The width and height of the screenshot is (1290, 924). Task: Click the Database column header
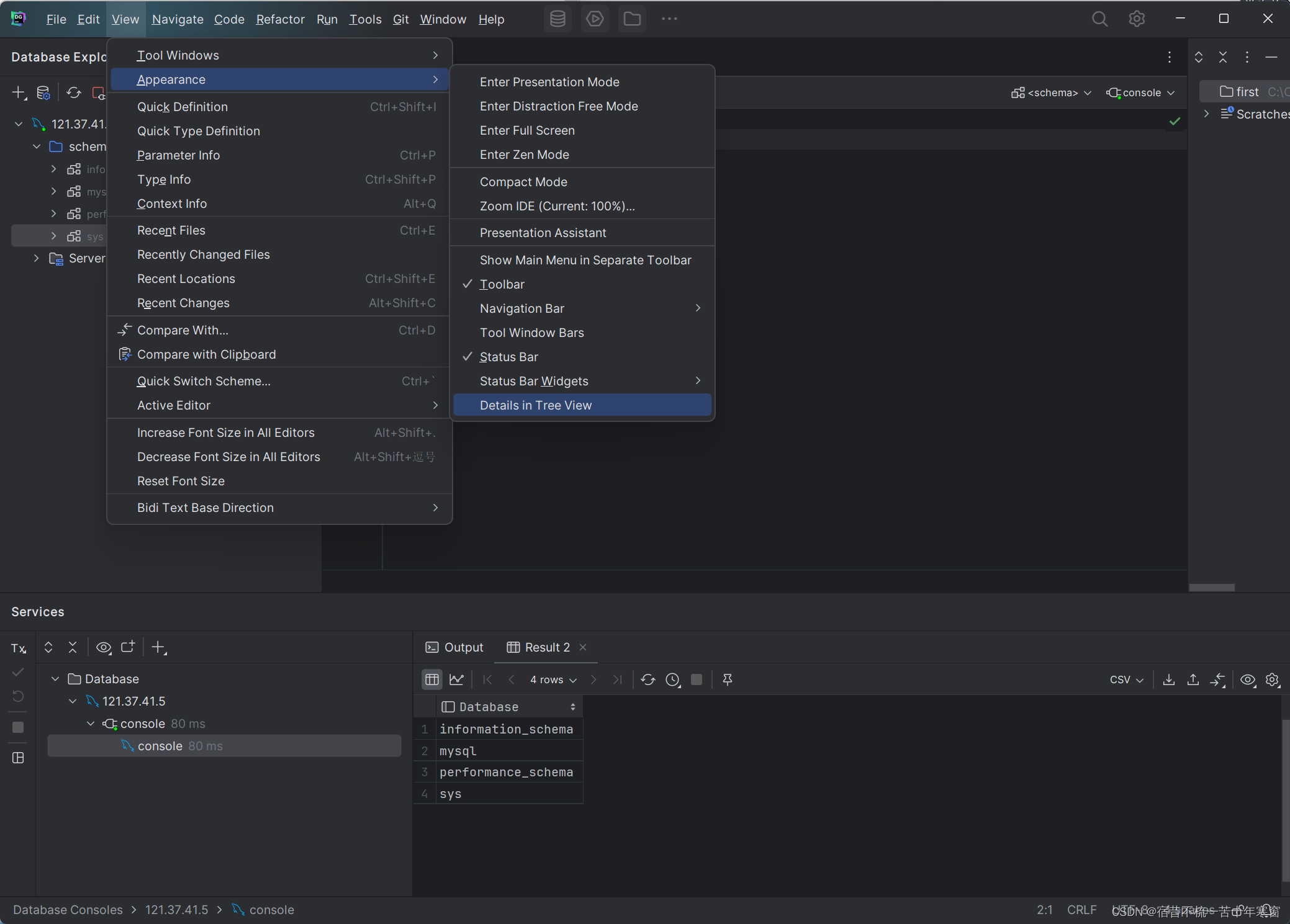pos(508,707)
